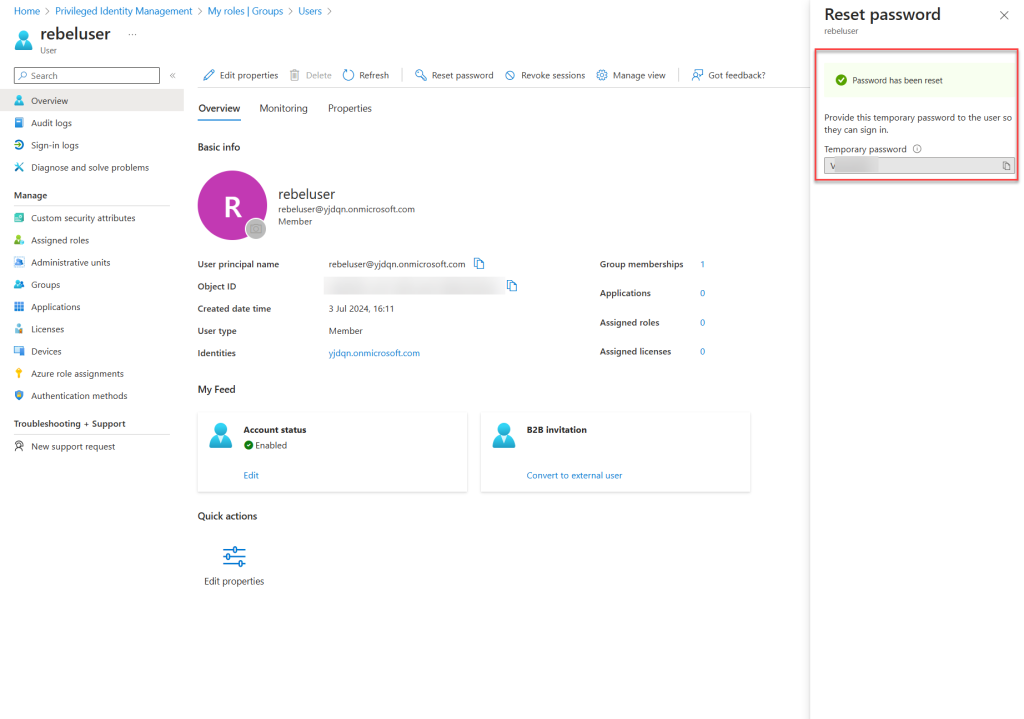Click the temporary password info icon
1024x719 pixels.
pyautogui.click(x=917, y=149)
